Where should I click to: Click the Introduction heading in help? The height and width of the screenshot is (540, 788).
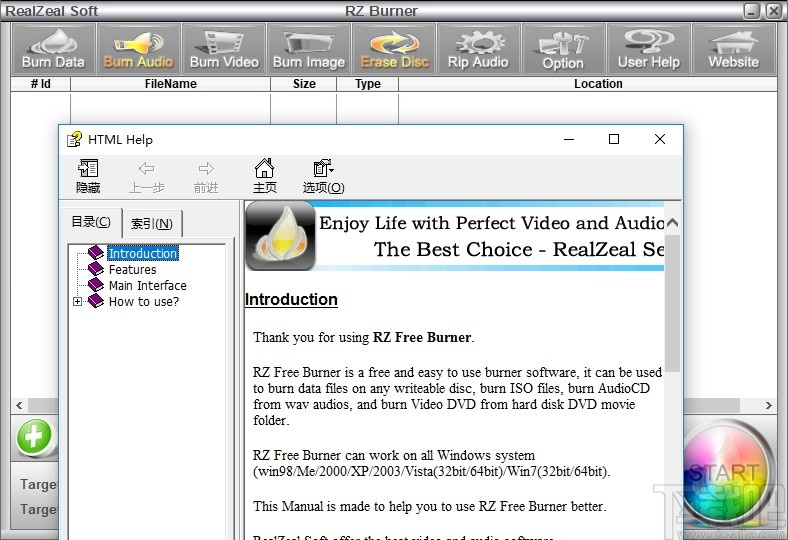pos(291,299)
